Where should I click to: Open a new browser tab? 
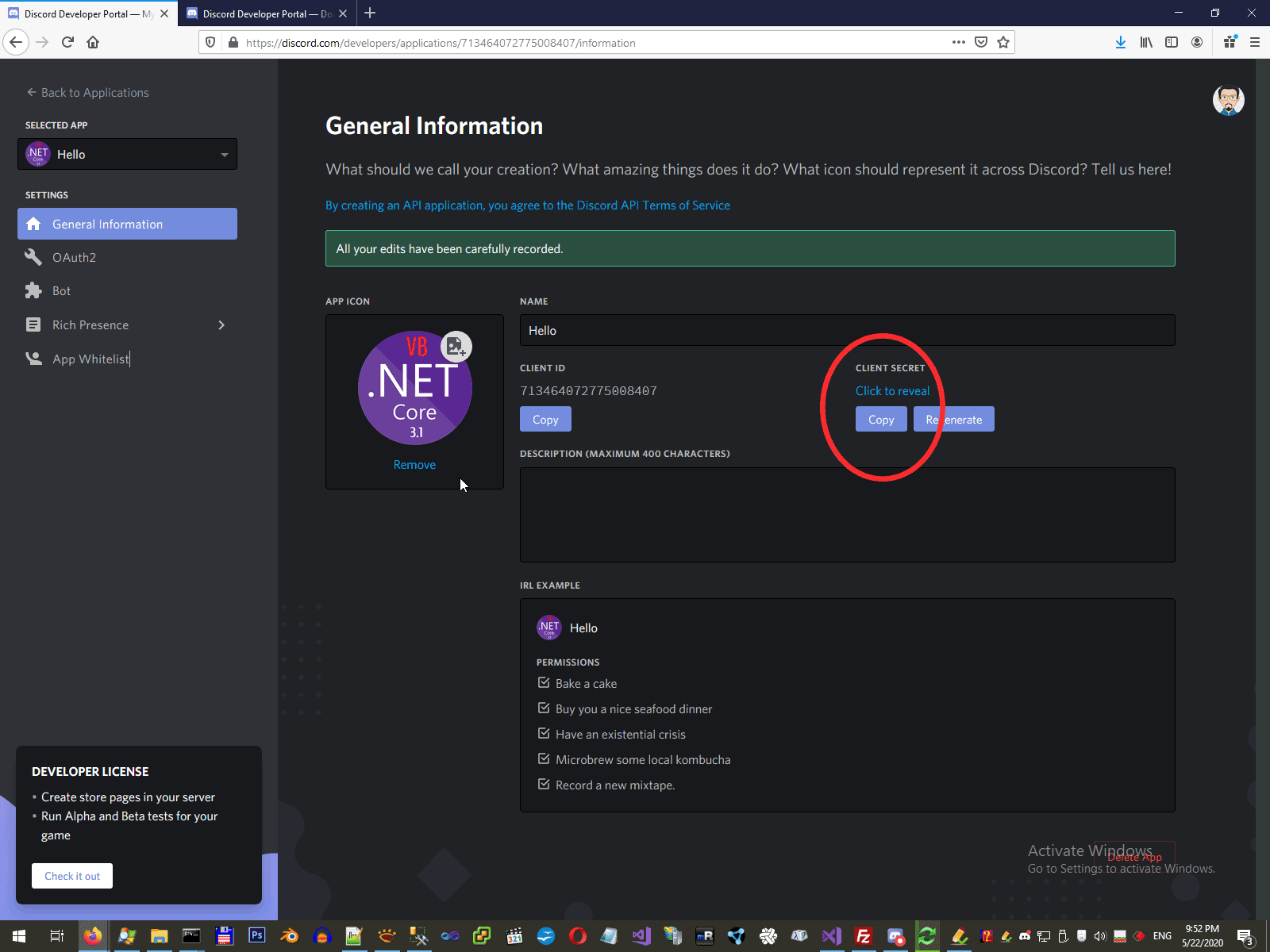370,13
